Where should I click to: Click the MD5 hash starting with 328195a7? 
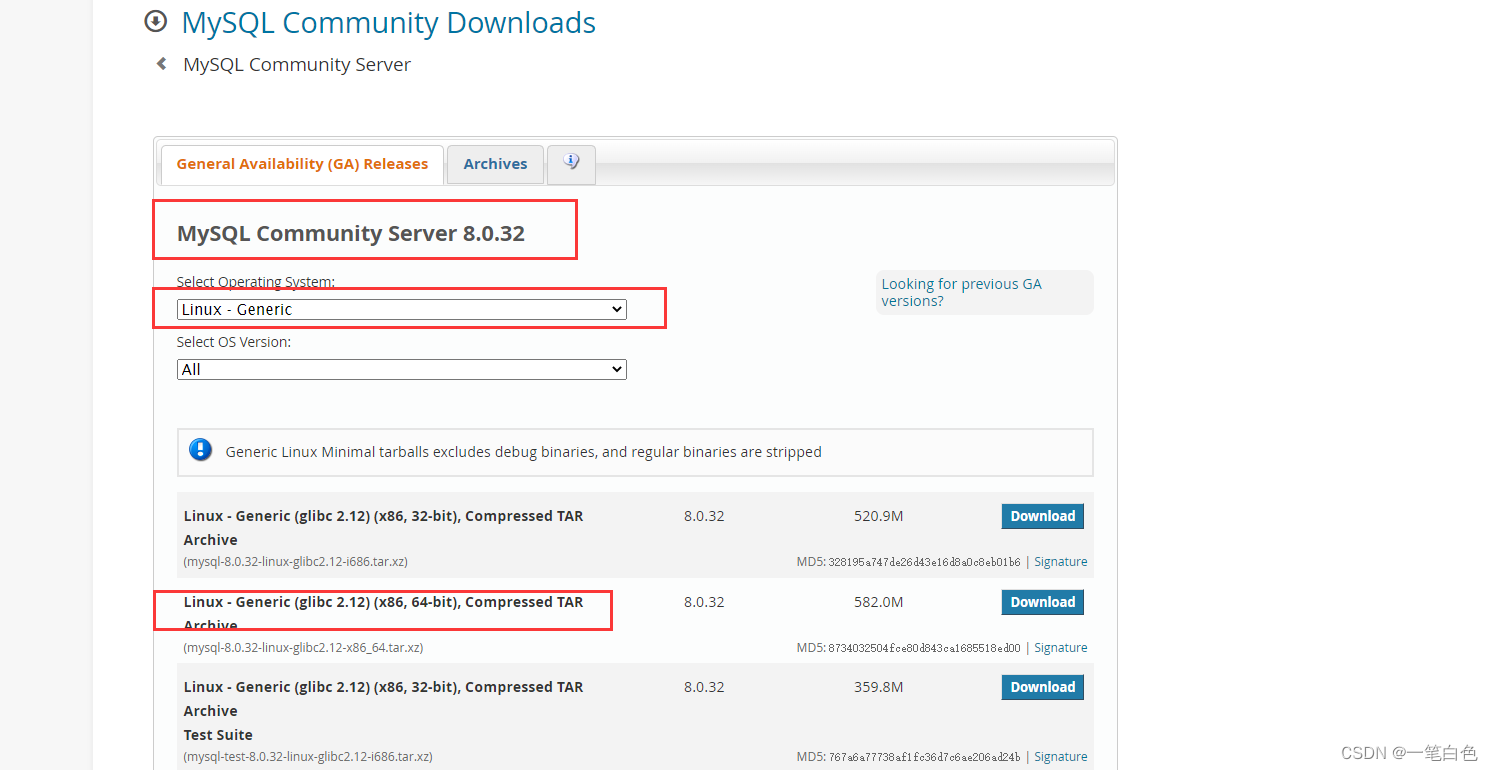[924, 562]
